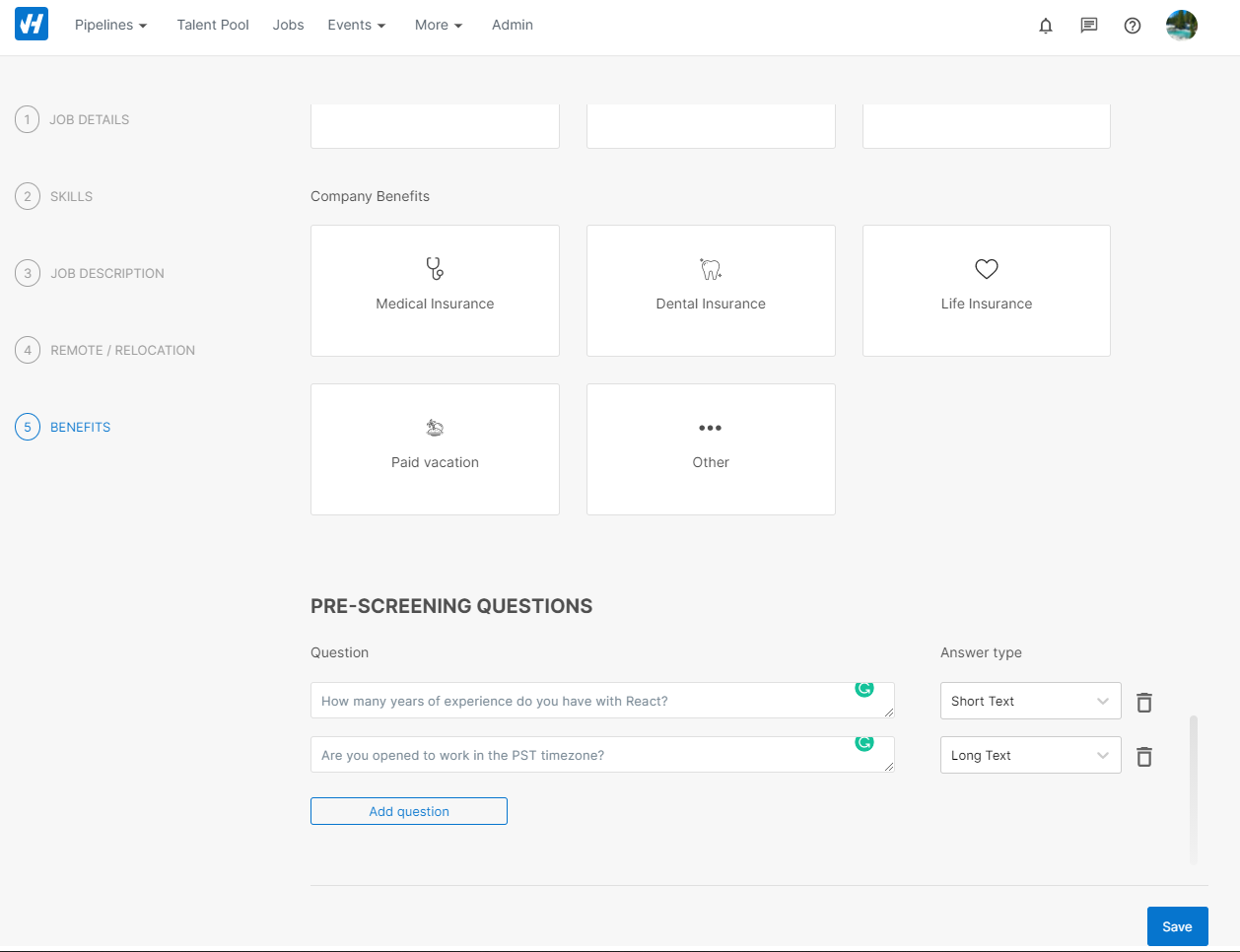1240x952 pixels.
Task: Delete the PST timezone question
Action: [x=1144, y=757]
